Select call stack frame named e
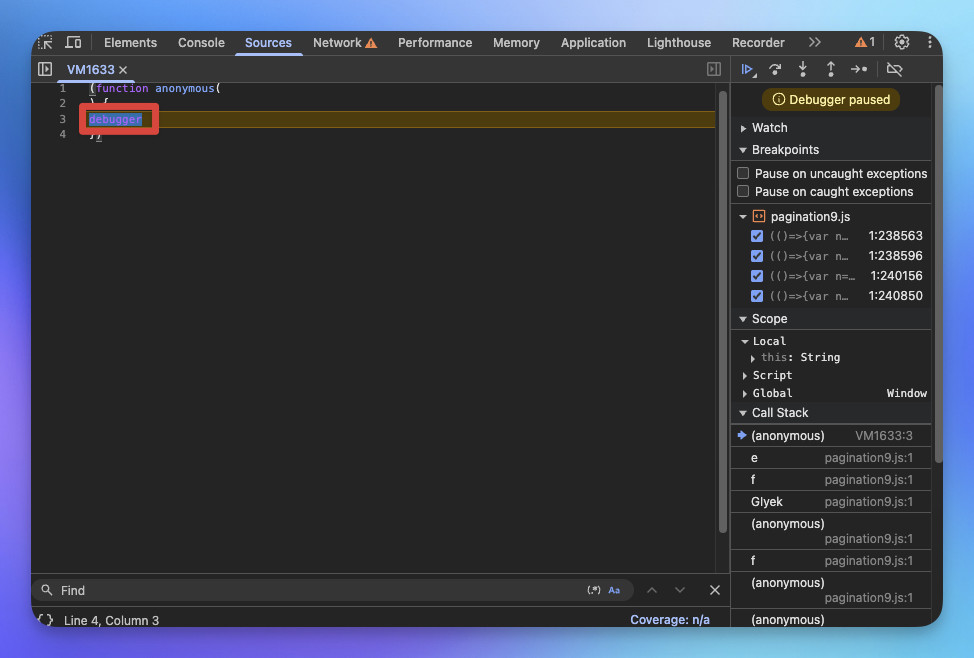This screenshot has height=658, width=974. (831, 458)
